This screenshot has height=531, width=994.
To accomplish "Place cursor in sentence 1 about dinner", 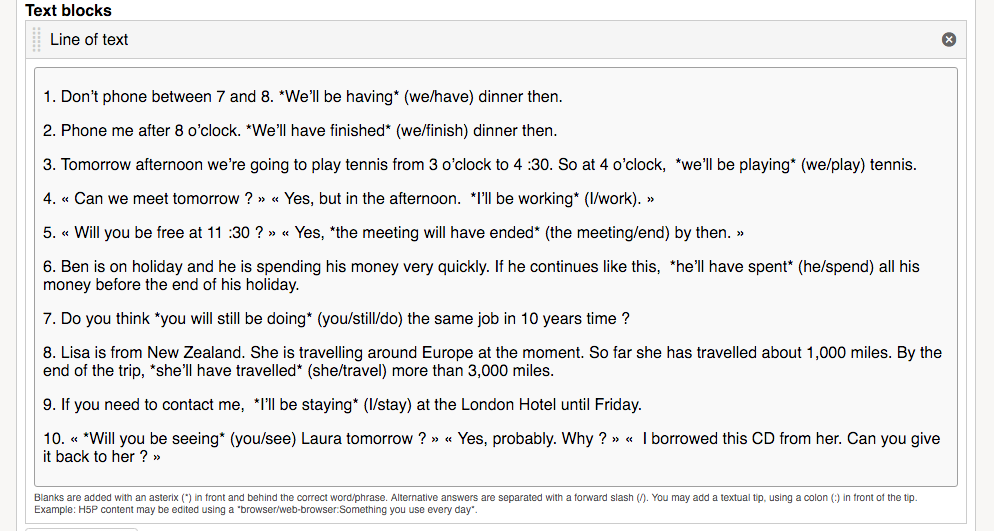I will click(302, 96).
